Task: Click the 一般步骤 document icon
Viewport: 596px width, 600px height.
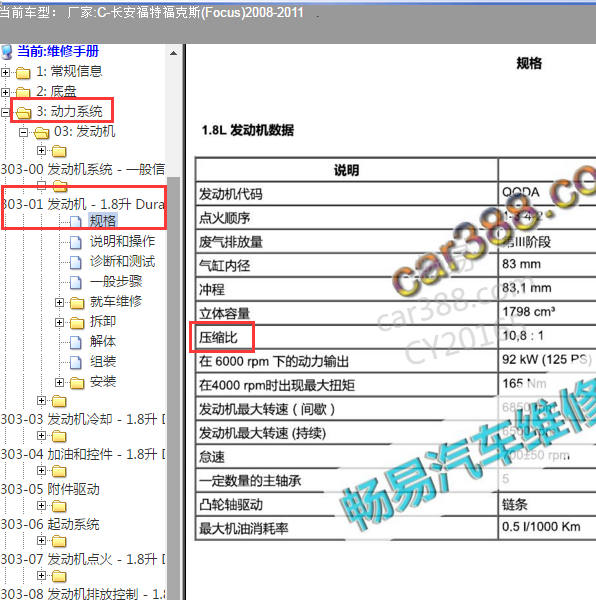Action: point(76,282)
